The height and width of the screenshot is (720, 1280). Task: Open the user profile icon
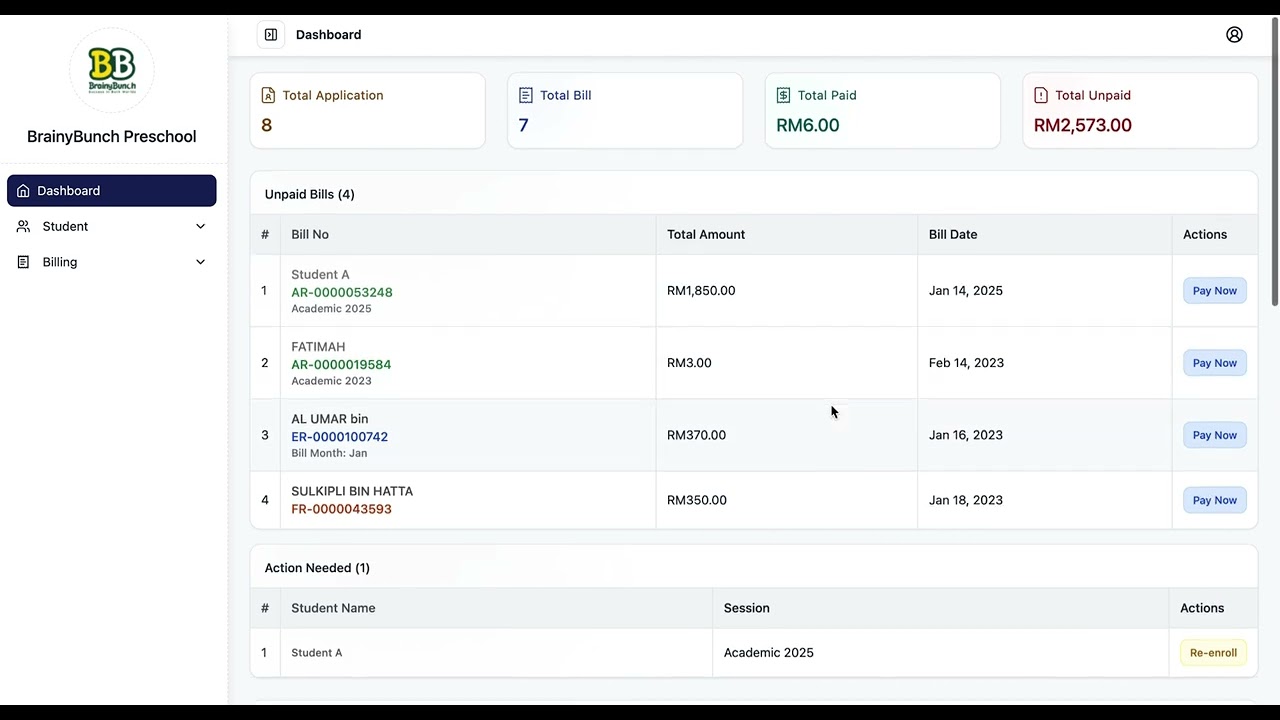(x=1234, y=35)
